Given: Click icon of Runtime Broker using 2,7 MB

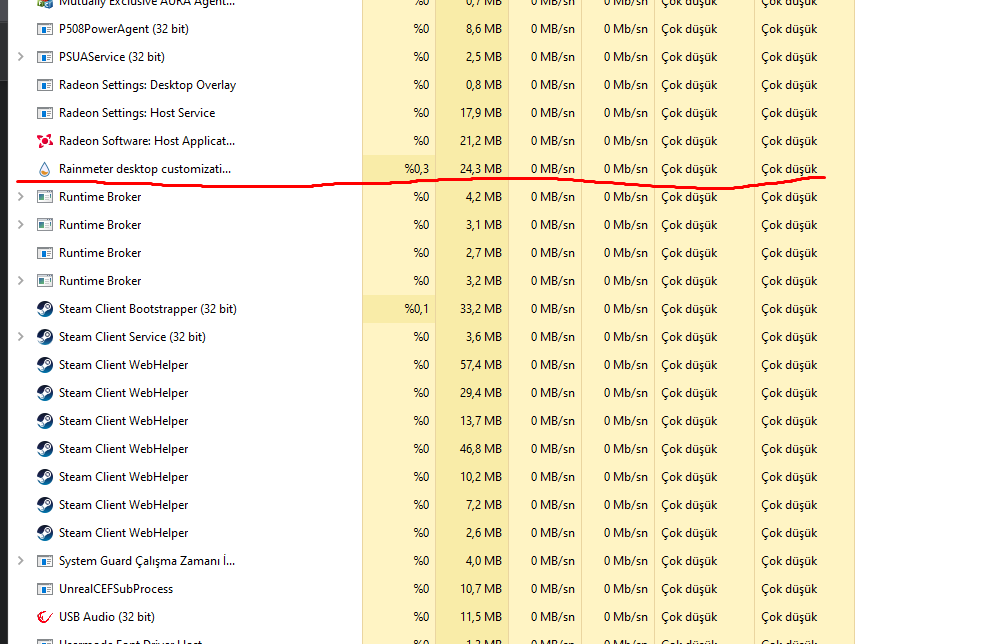Looking at the screenshot, I should pyautogui.click(x=44, y=253).
